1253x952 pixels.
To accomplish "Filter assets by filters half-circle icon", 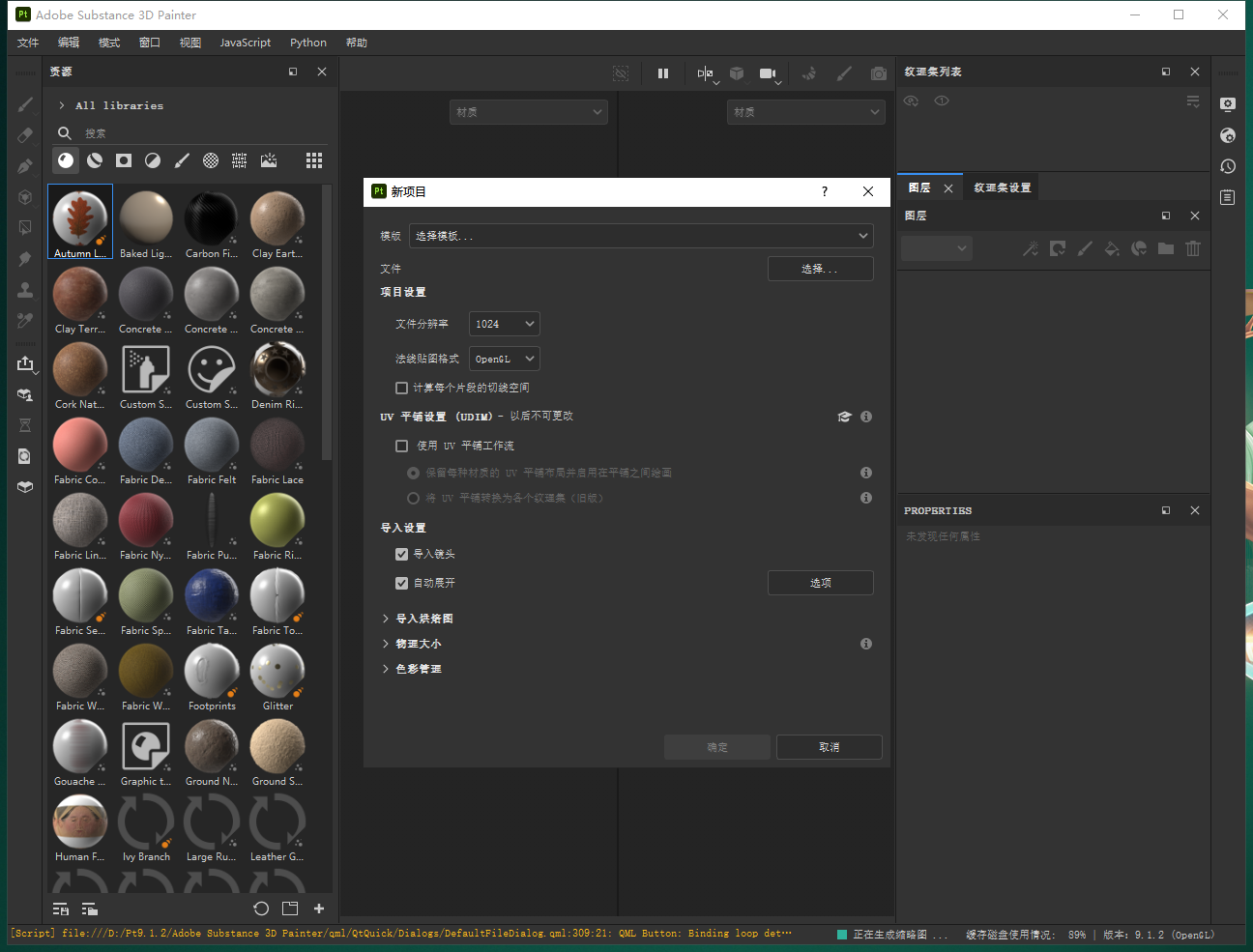I will [x=153, y=160].
